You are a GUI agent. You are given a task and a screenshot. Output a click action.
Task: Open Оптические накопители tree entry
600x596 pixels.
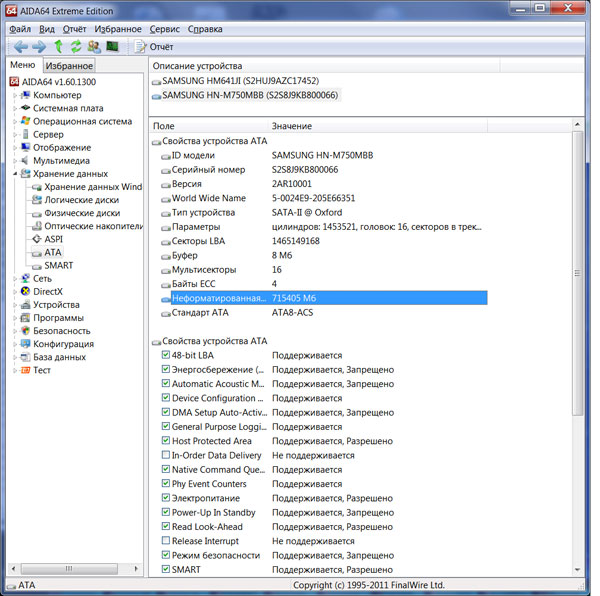pos(93,226)
